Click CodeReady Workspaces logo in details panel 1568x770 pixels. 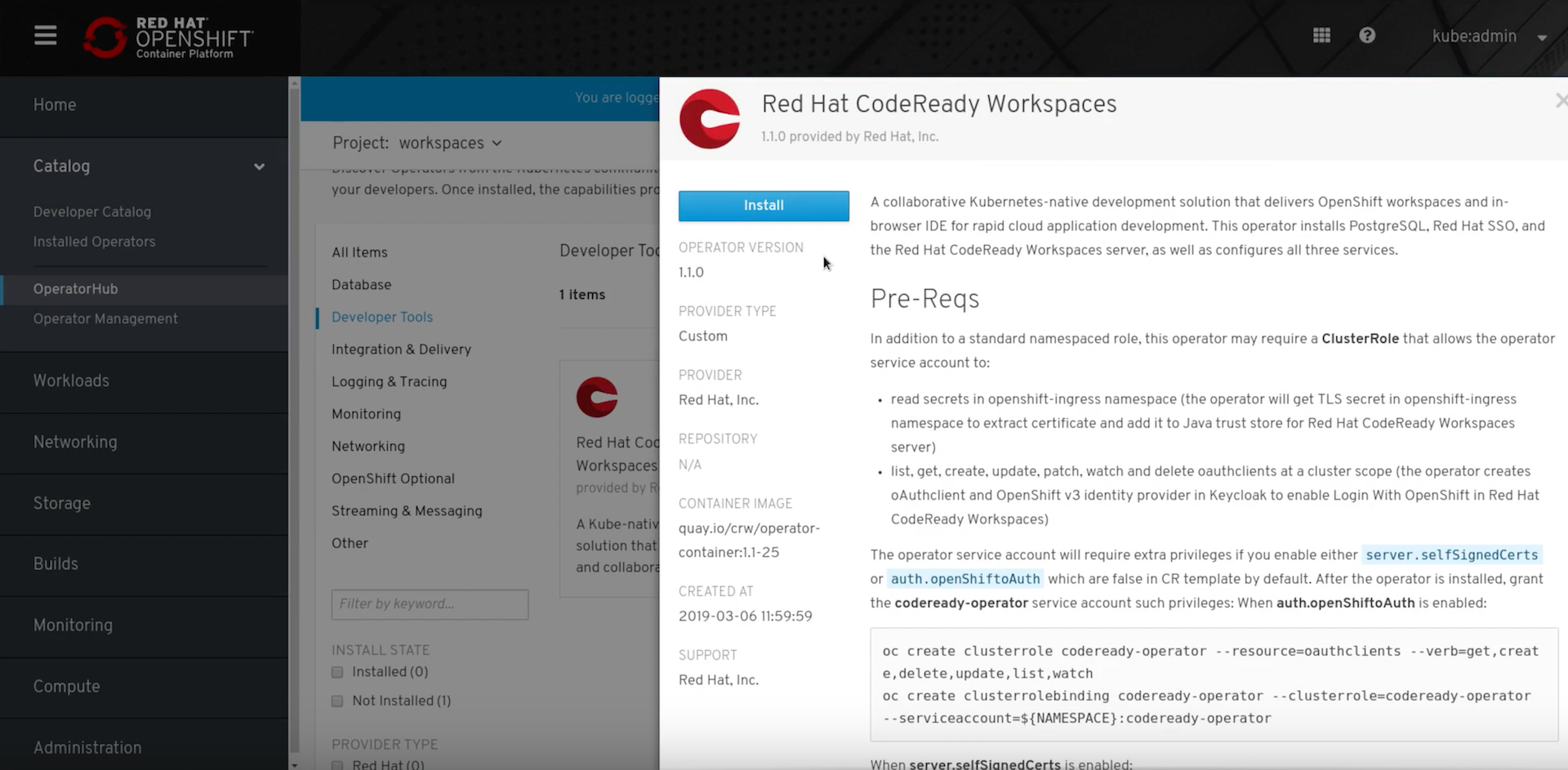(x=710, y=119)
